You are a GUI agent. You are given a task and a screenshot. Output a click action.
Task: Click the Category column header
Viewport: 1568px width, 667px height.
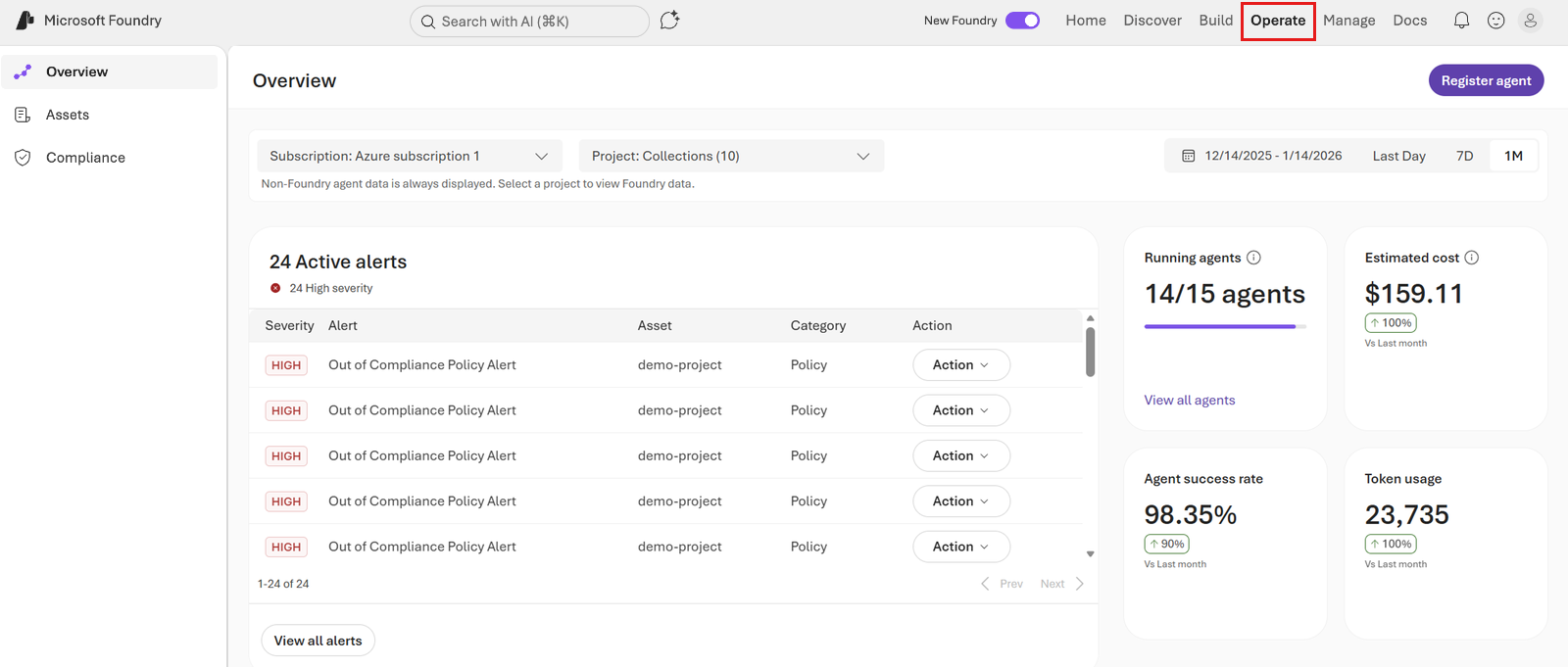coord(818,325)
